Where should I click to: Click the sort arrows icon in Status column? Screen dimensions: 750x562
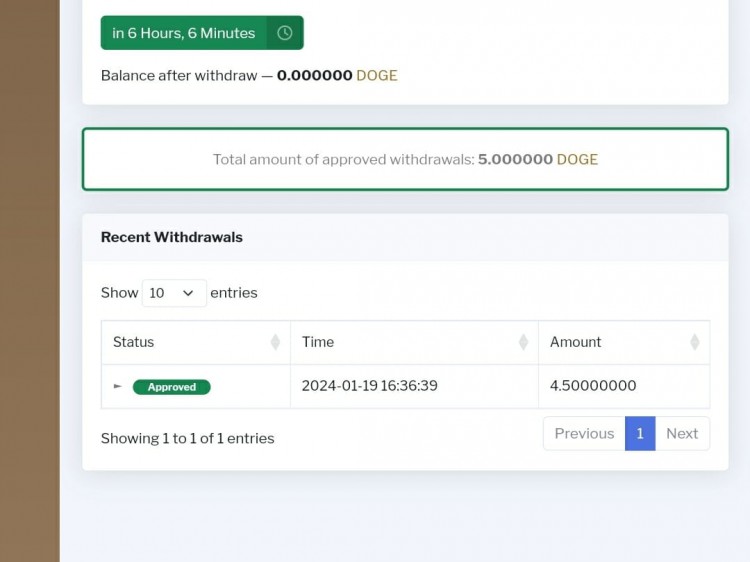(x=275, y=342)
